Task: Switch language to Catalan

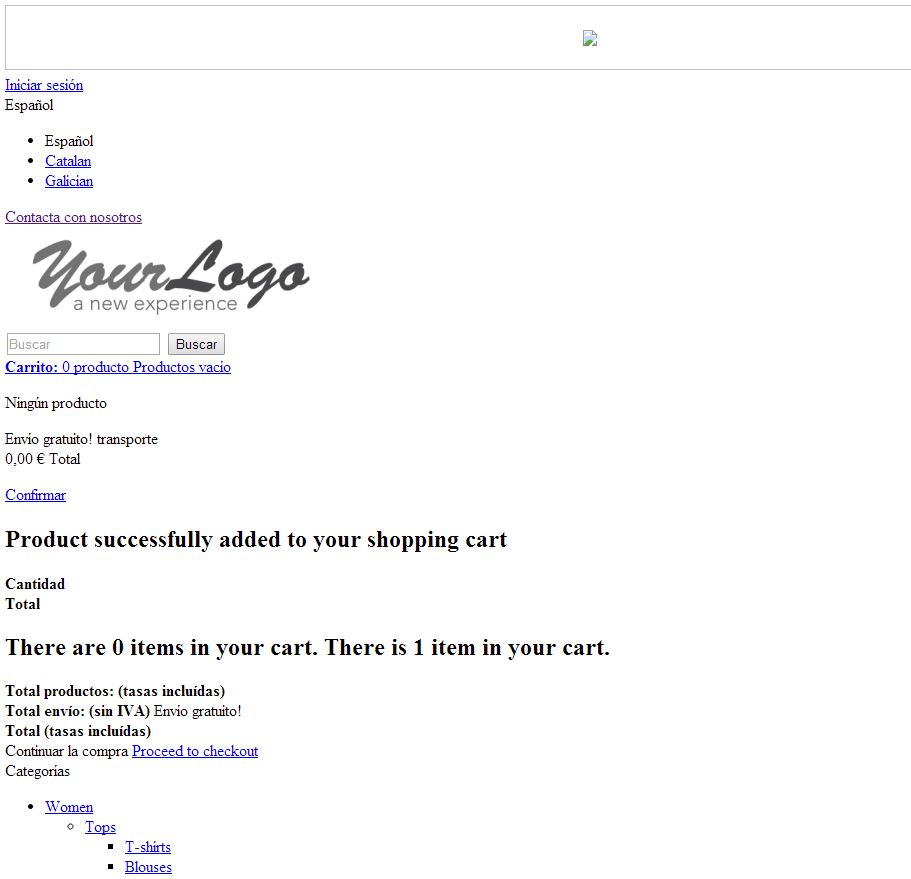Action: tap(68, 161)
